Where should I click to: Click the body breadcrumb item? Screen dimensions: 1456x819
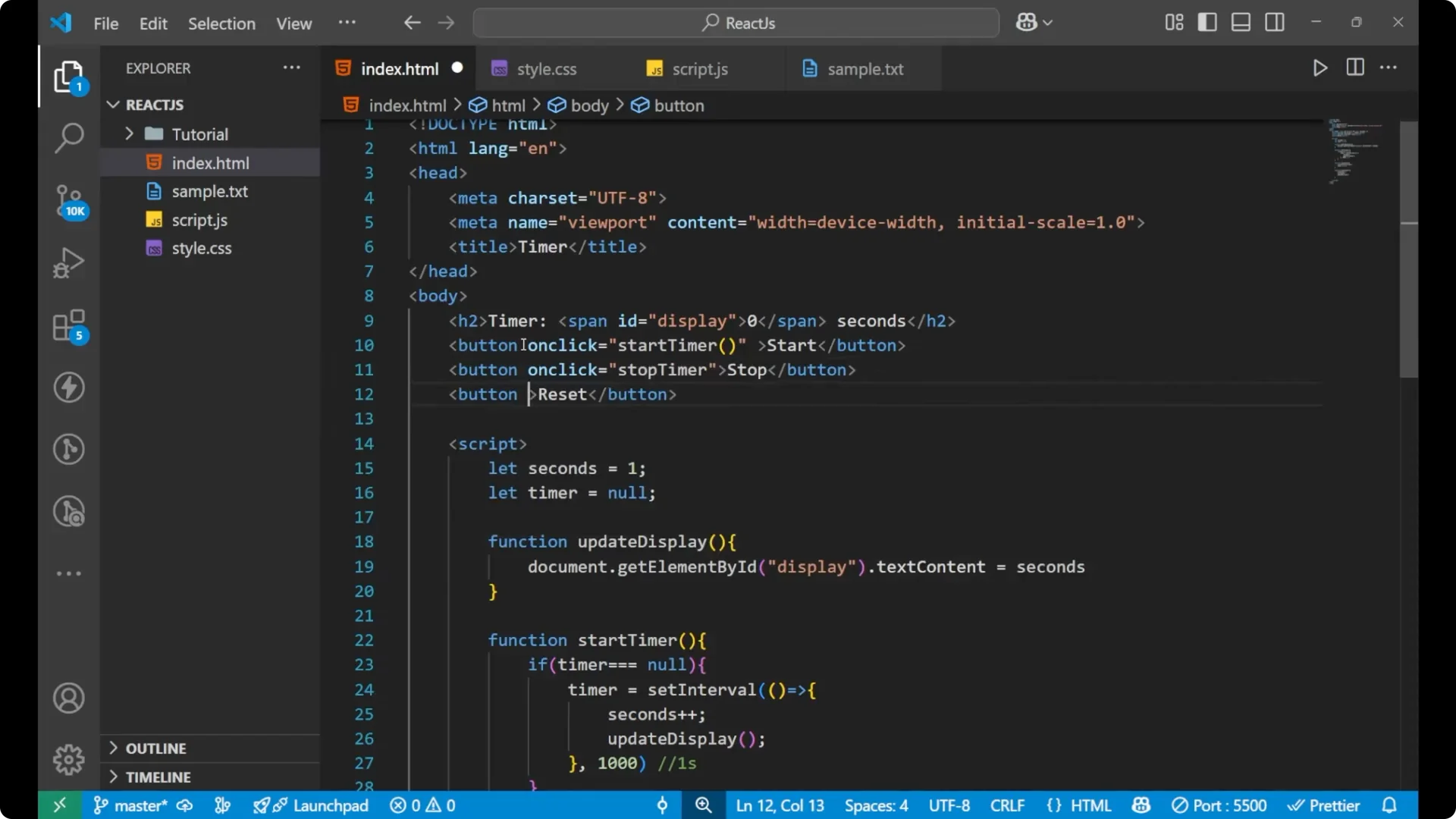point(590,105)
